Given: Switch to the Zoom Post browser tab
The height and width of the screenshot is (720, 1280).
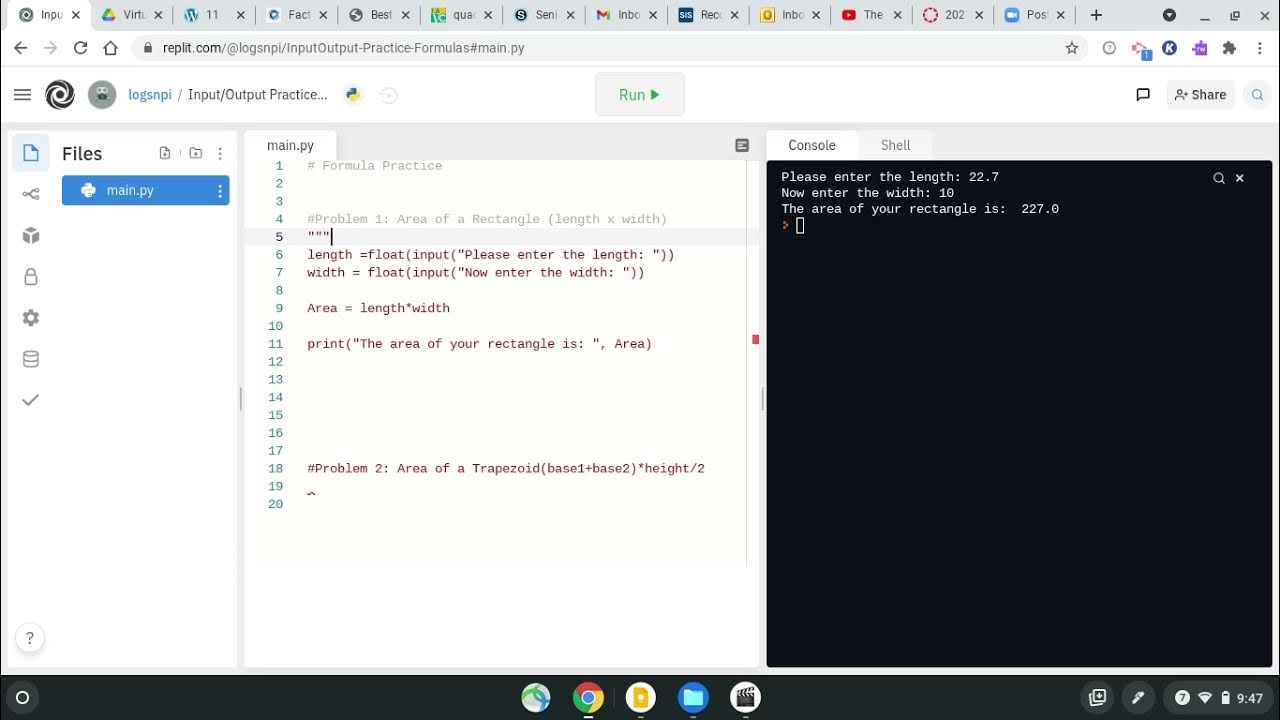Looking at the screenshot, I should click(1036, 15).
